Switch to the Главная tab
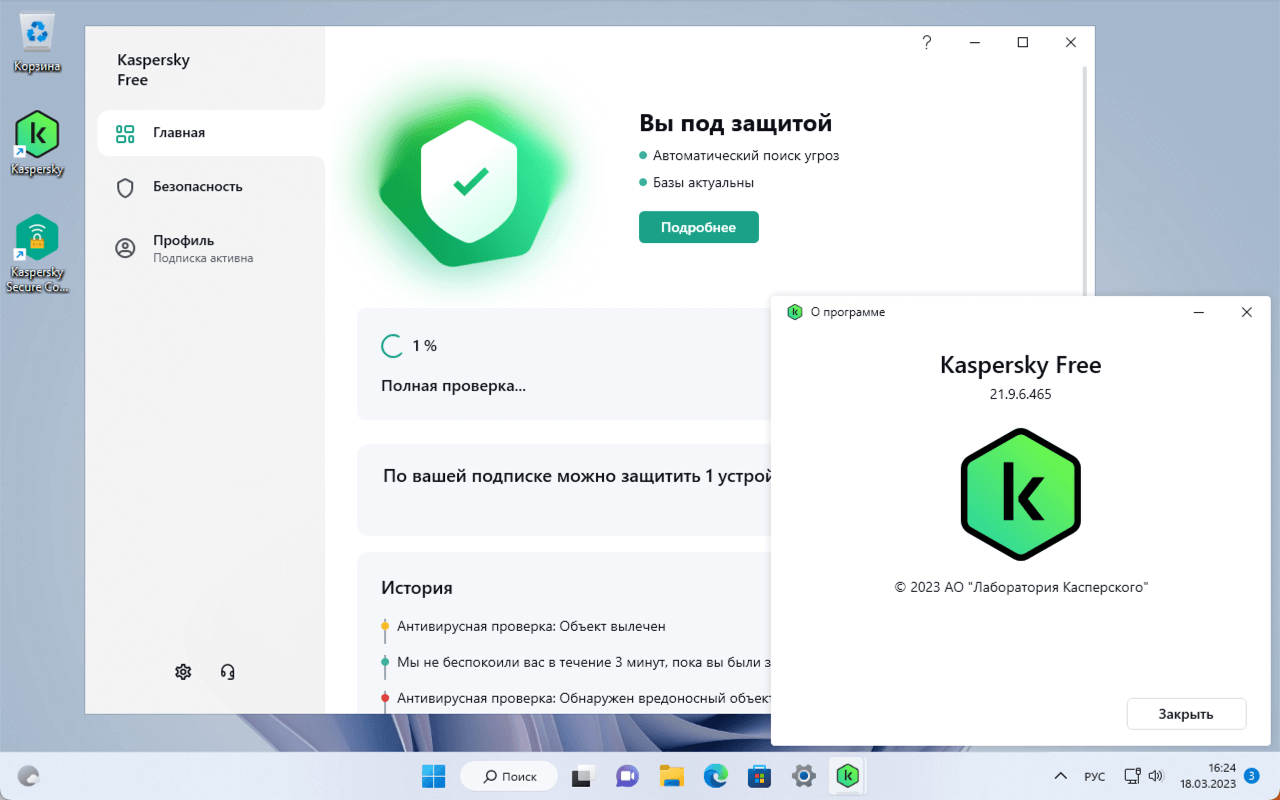1280x800 pixels. click(211, 133)
